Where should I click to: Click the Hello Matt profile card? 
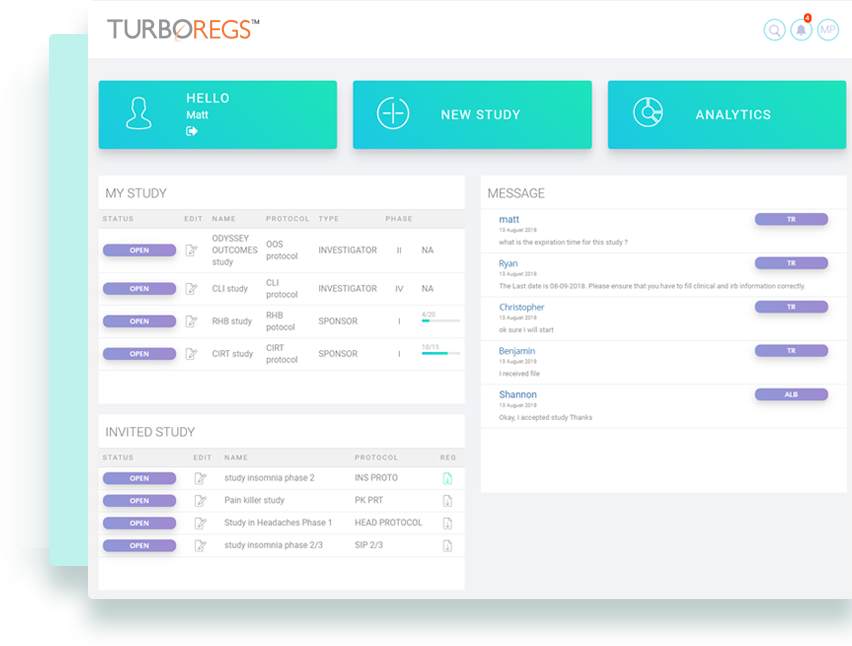click(217, 114)
